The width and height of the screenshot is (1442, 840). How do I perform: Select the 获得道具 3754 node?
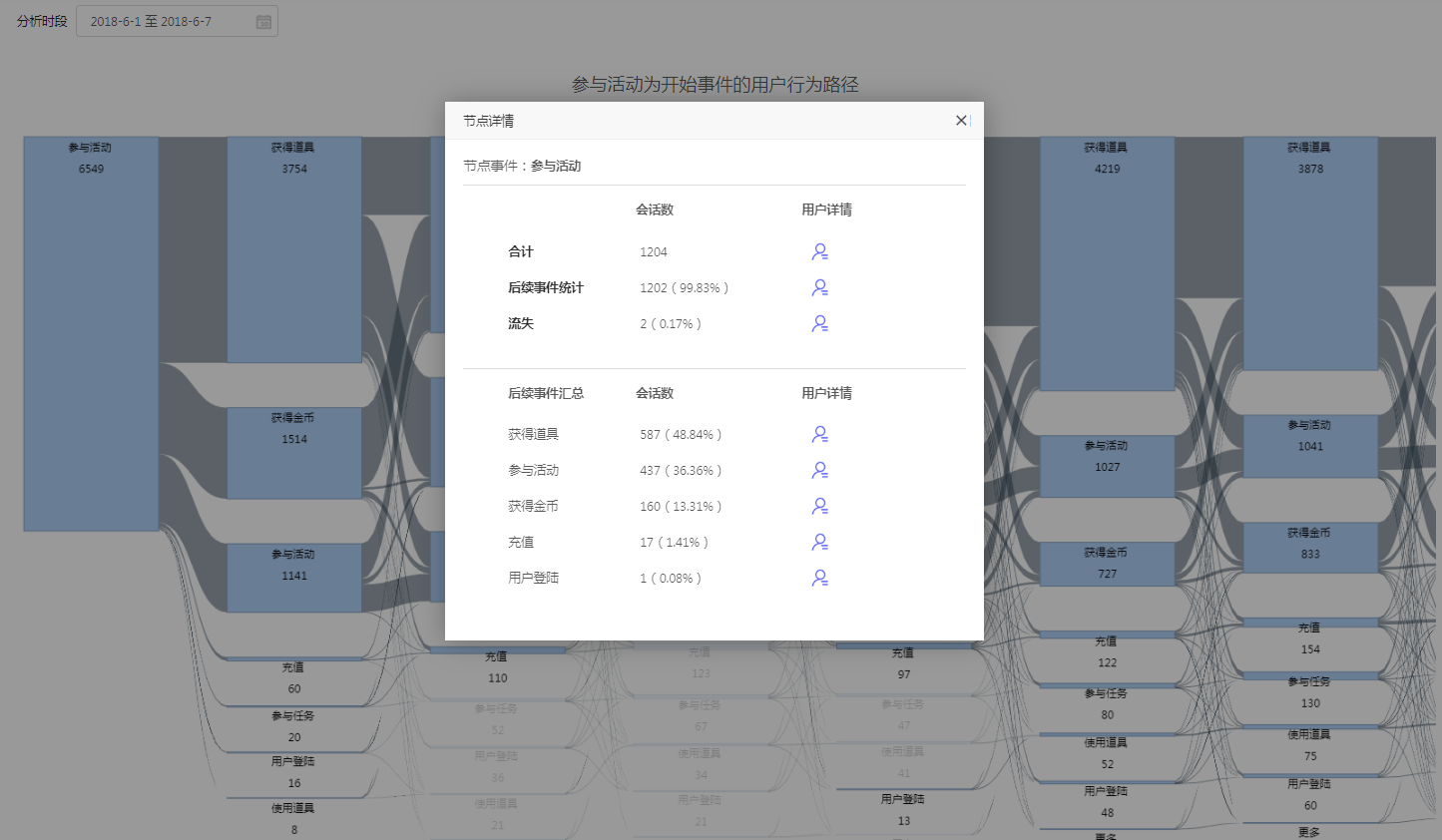(x=294, y=249)
